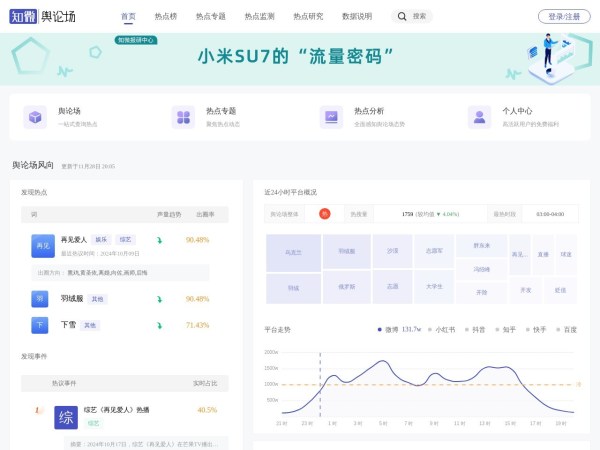Image resolution: width=600 pixels, height=450 pixels.
Task: Click the 再见爱人 blue thumbnail icon
Action: click(x=41, y=244)
